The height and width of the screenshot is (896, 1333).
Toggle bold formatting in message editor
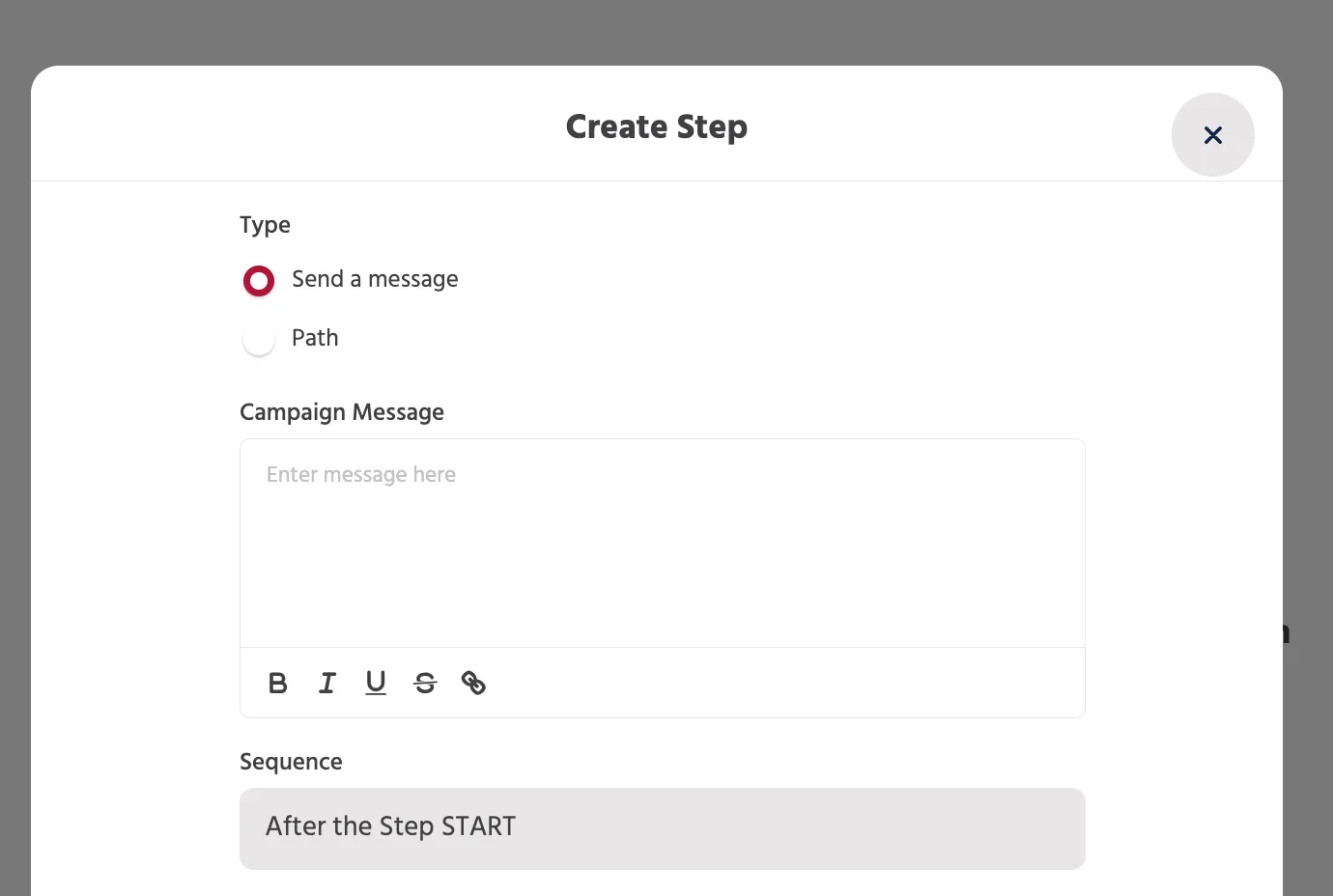(x=278, y=683)
